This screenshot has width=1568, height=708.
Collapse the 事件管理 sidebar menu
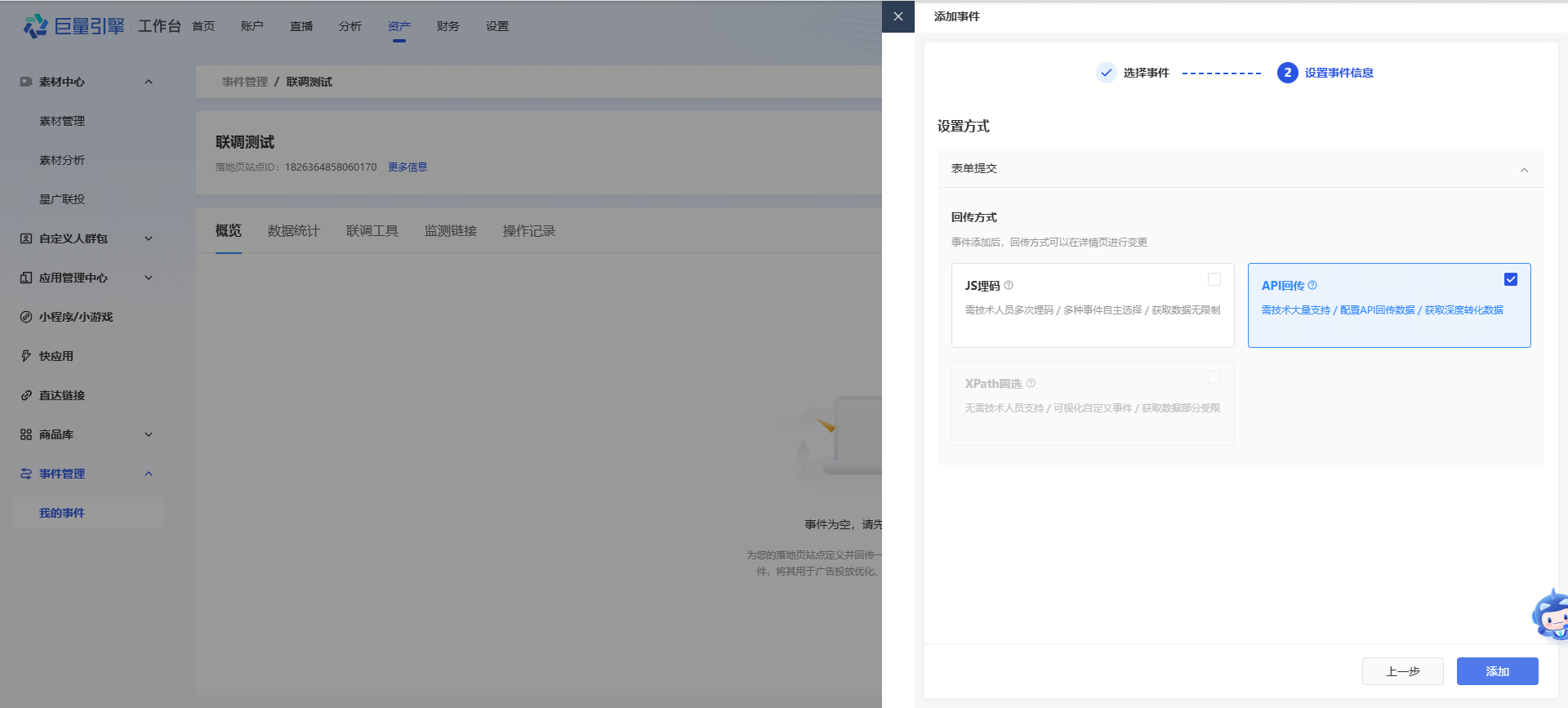coord(149,474)
